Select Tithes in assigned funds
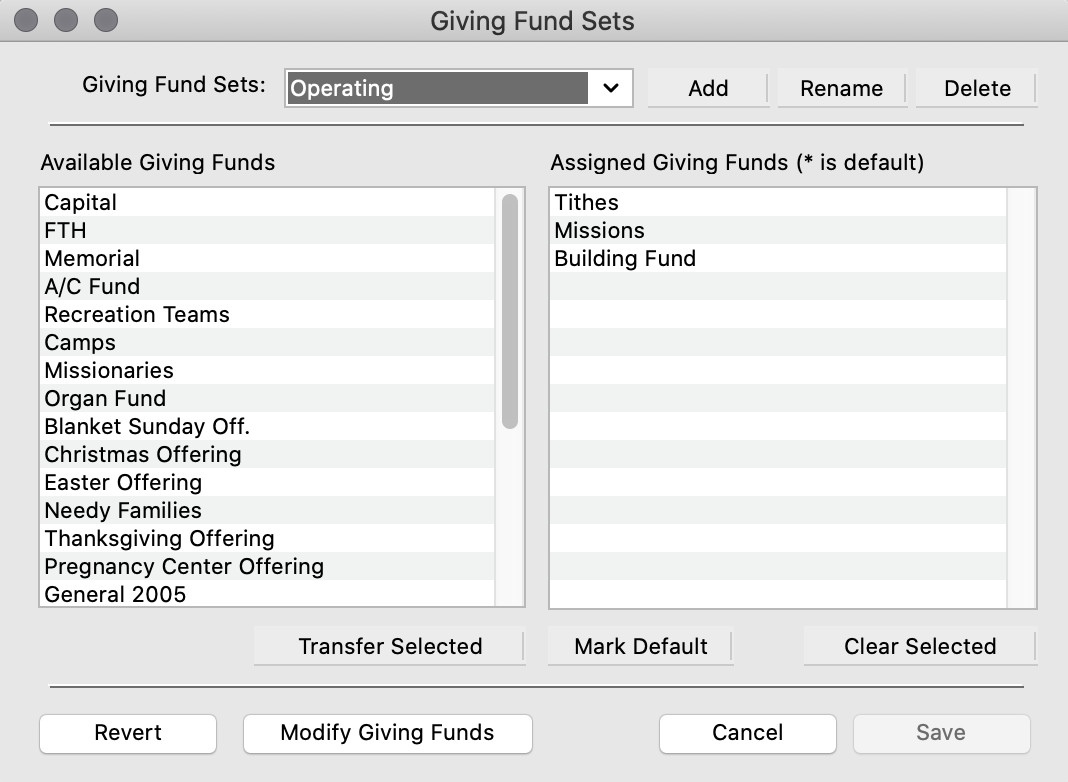 click(x=778, y=202)
